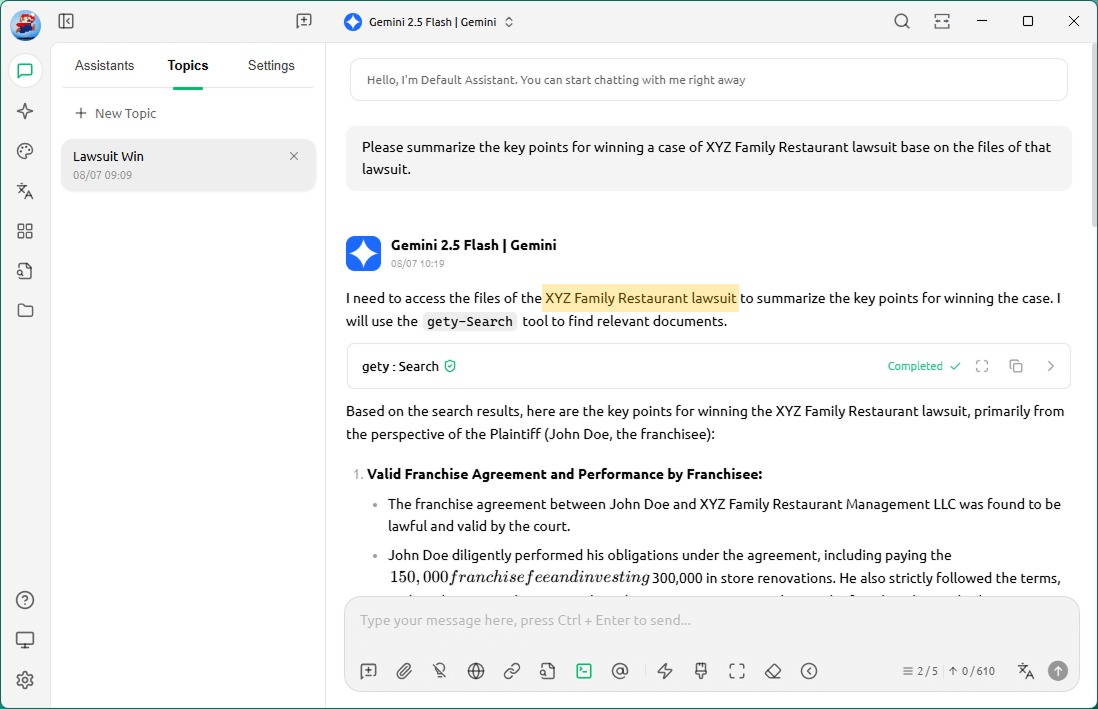The image size is (1098, 709).
Task: Click the Completed status label
Action: [915, 366]
